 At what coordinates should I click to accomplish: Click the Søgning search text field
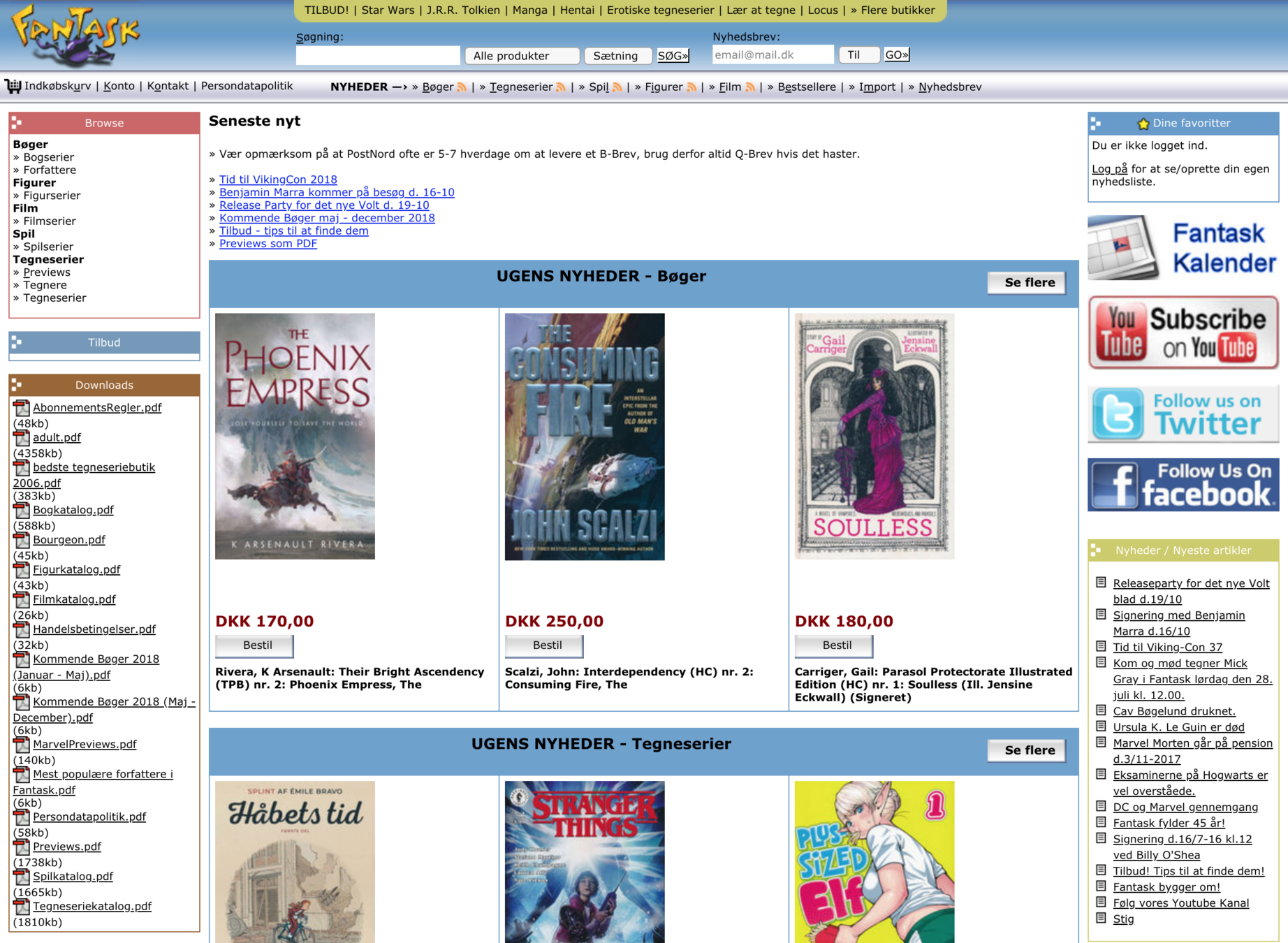click(x=378, y=56)
